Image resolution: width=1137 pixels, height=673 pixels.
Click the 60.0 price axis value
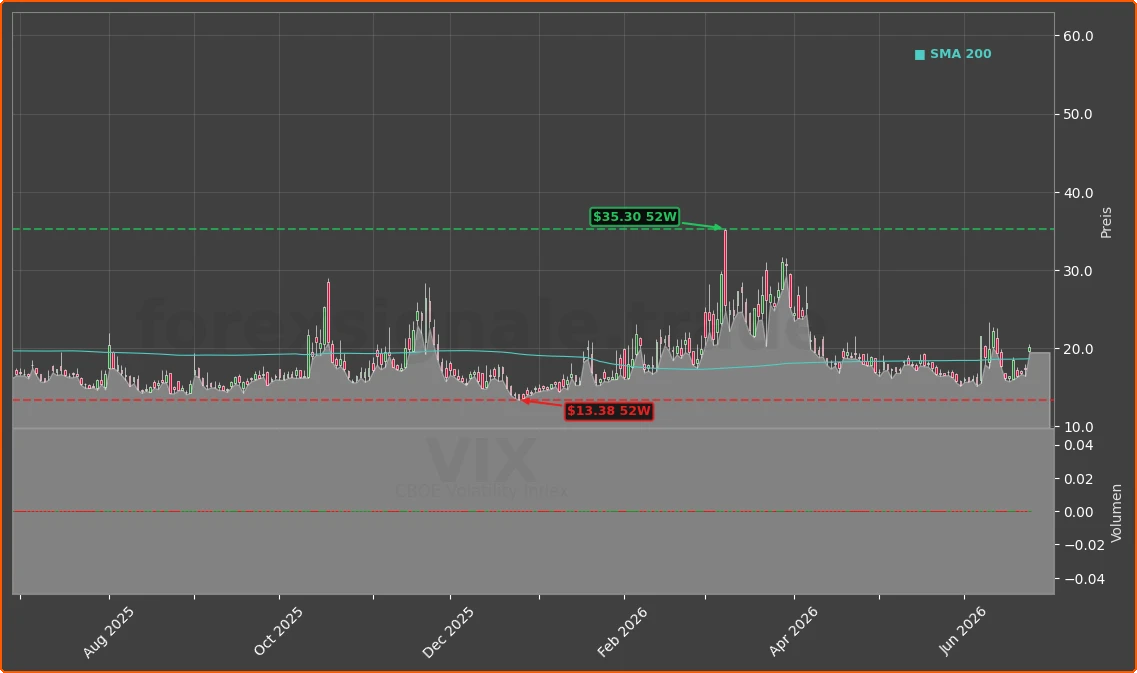pos(1078,36)
